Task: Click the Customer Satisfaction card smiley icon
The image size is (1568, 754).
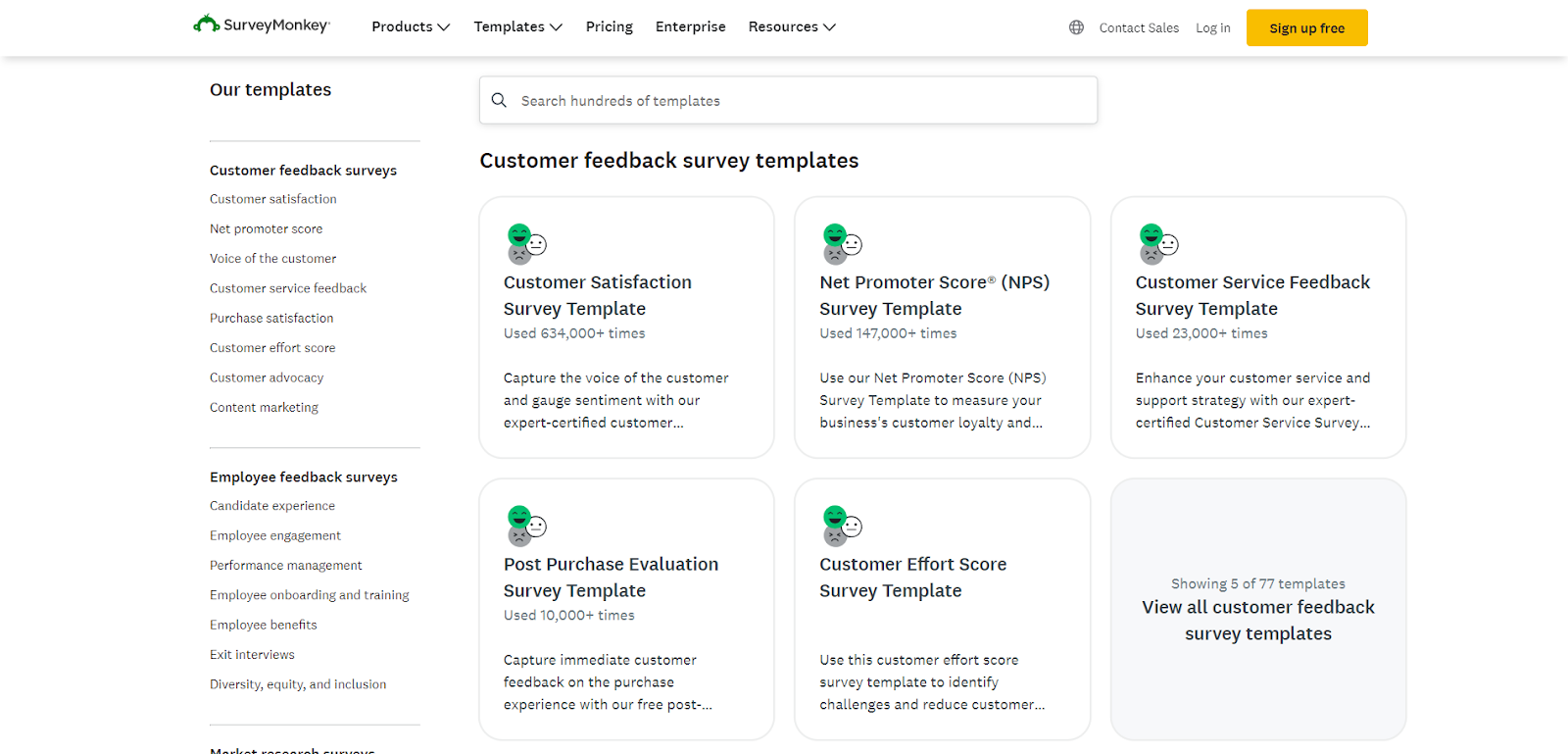Action: pyautogui.click(x=526, y=244)
